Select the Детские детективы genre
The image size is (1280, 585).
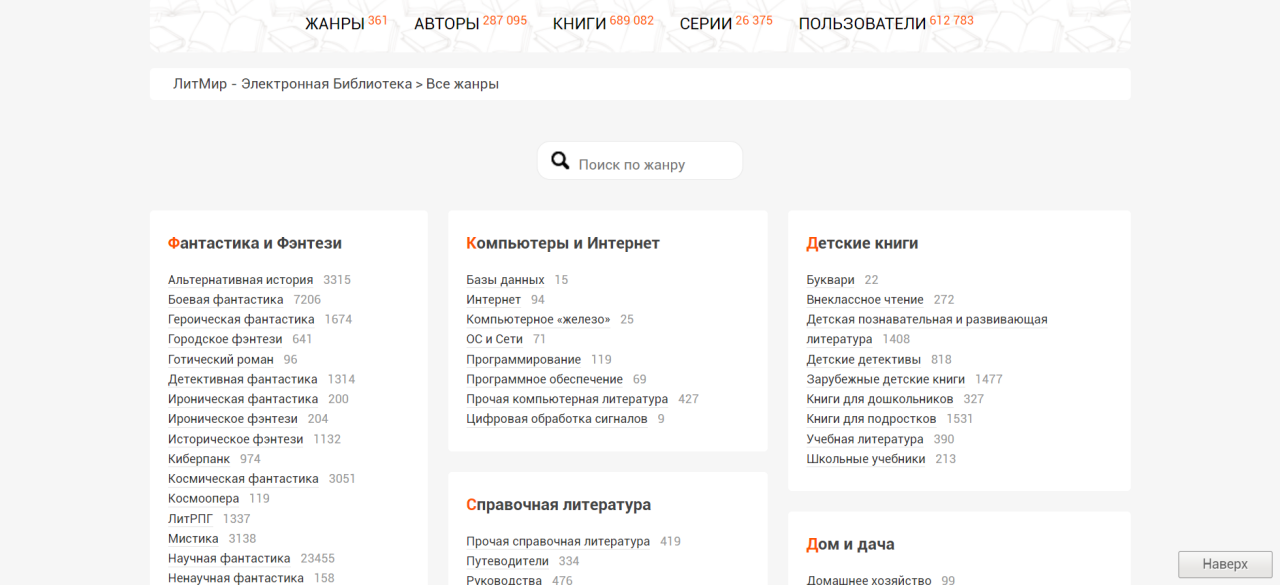click(863, 360)
